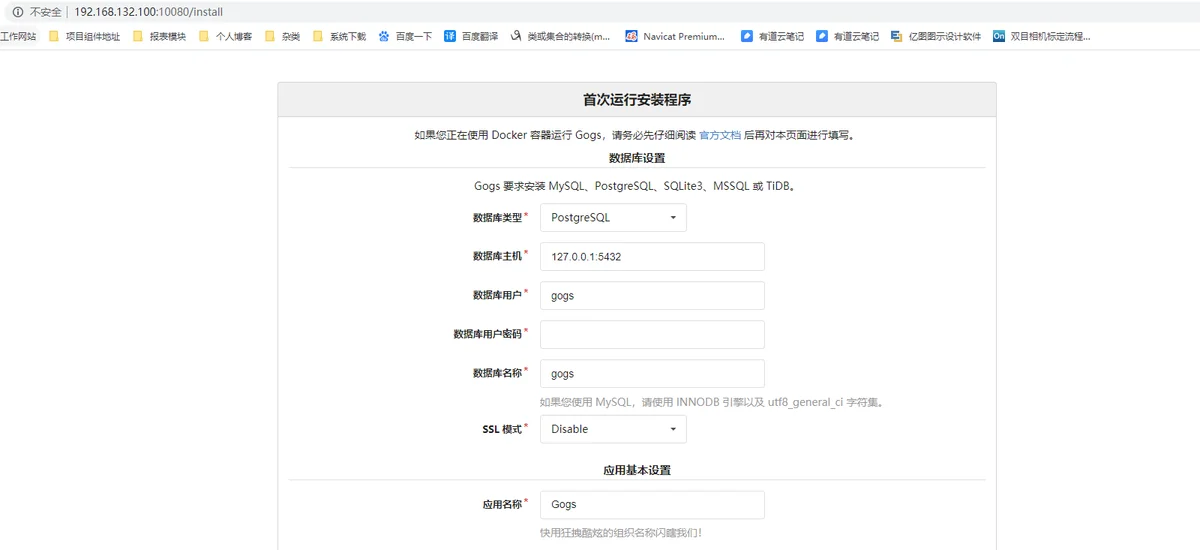1200x550 pixels.
Task: Open the 双目相机标定流程 bookmark icon
Action: (998, 36)
